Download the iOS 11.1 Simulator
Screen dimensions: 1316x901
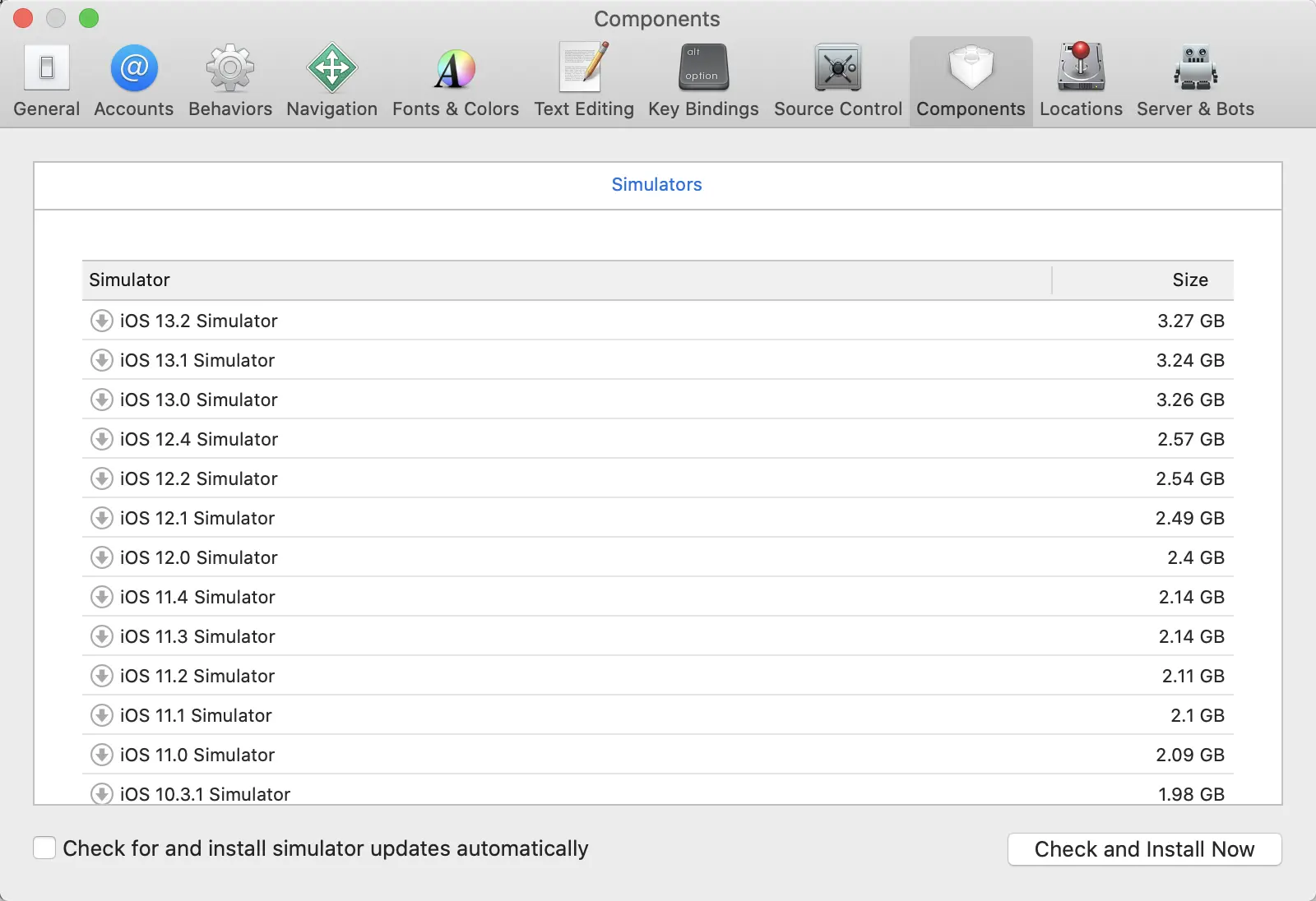pyautogui.click(x=101, y=715)
